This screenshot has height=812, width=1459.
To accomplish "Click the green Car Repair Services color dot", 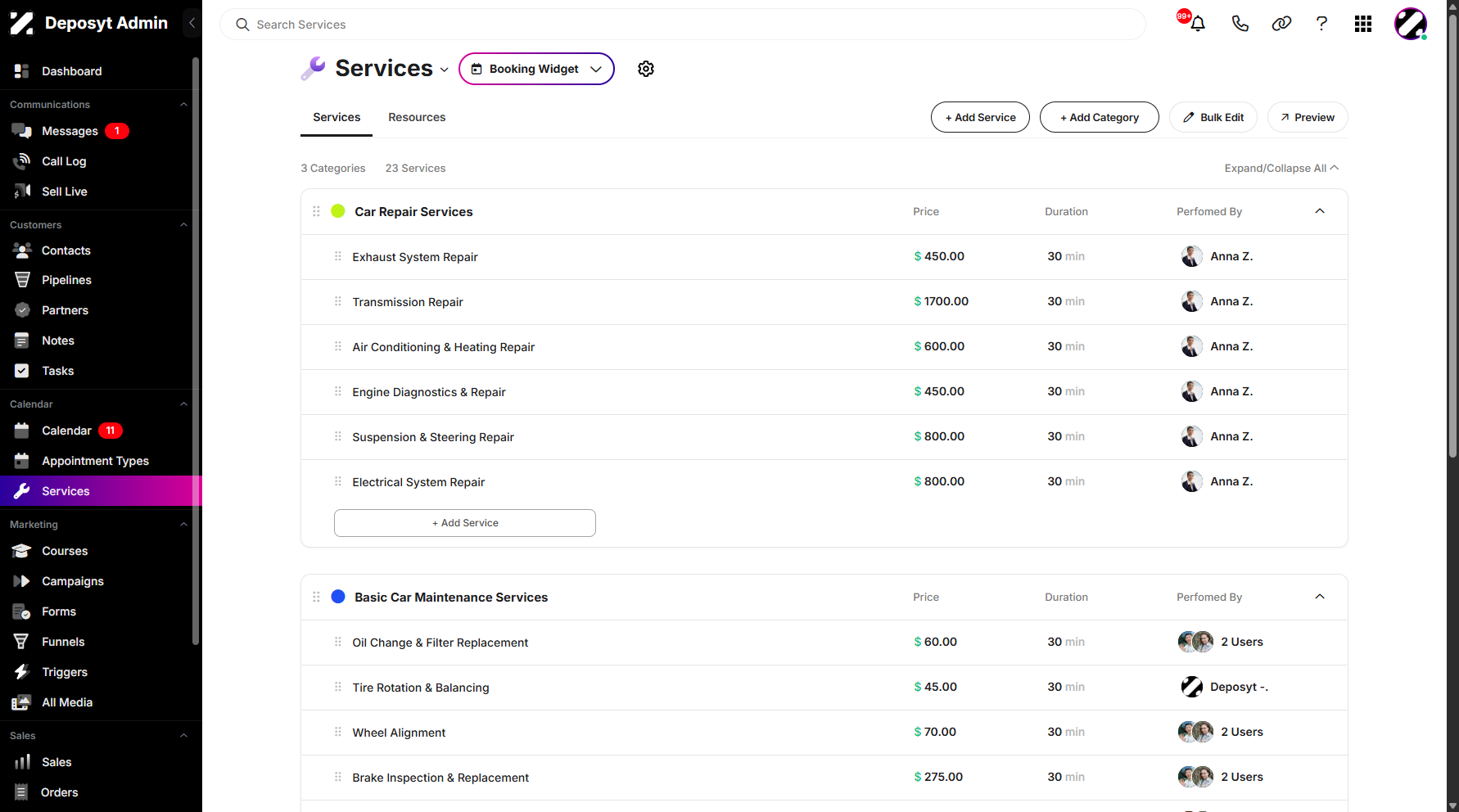I will pos(337,211).
